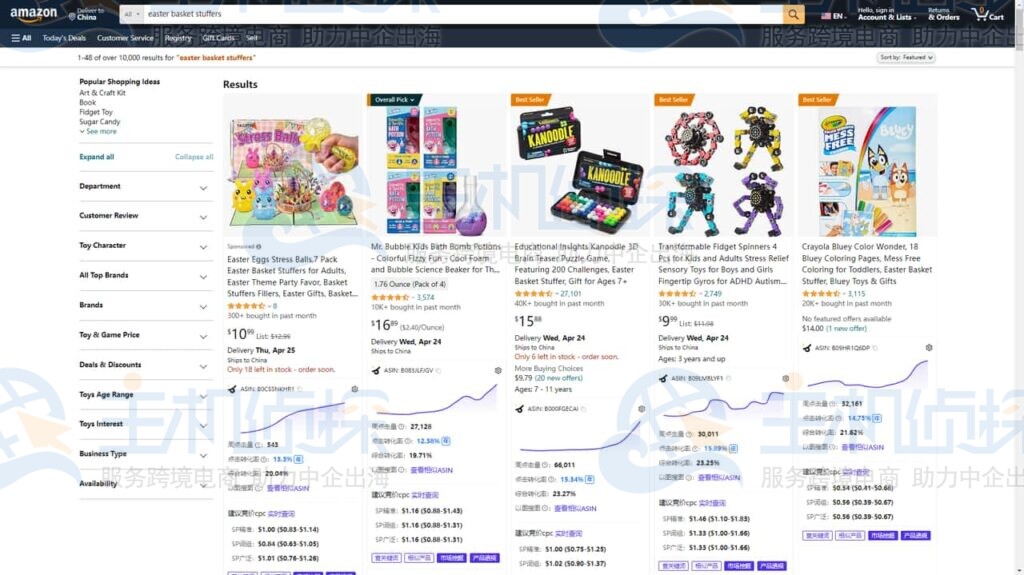Open Today's Deals in navigation bar
The image size is (1024, 575).
click(64, 38)
